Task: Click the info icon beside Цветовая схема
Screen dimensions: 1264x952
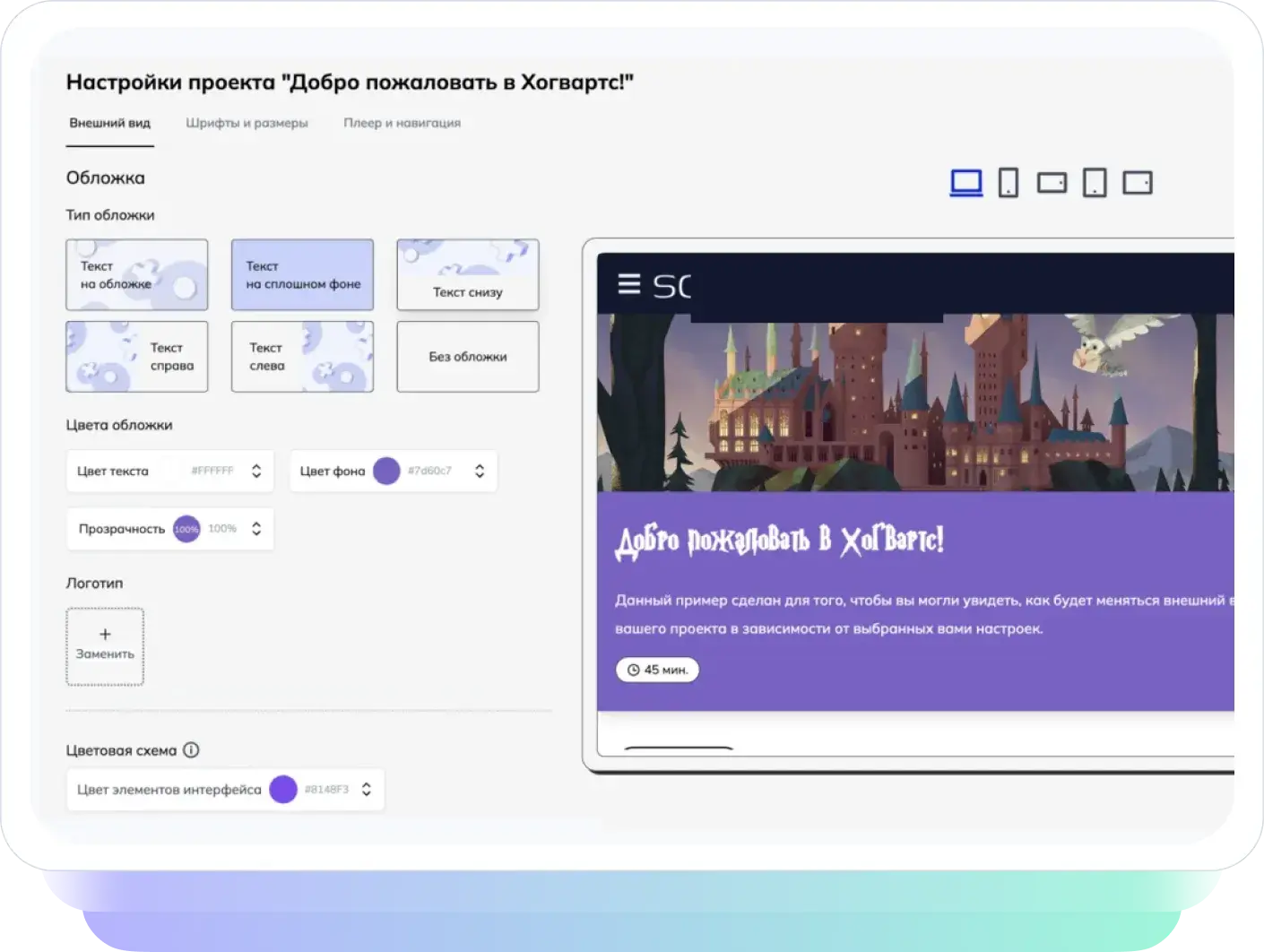Action: (191, 749)
